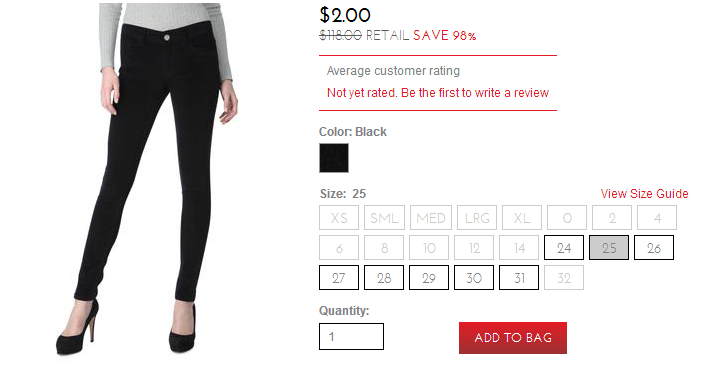Click the greyed-out size 14
The width and height of the screenshot is (703, 370).
point(519,248)
